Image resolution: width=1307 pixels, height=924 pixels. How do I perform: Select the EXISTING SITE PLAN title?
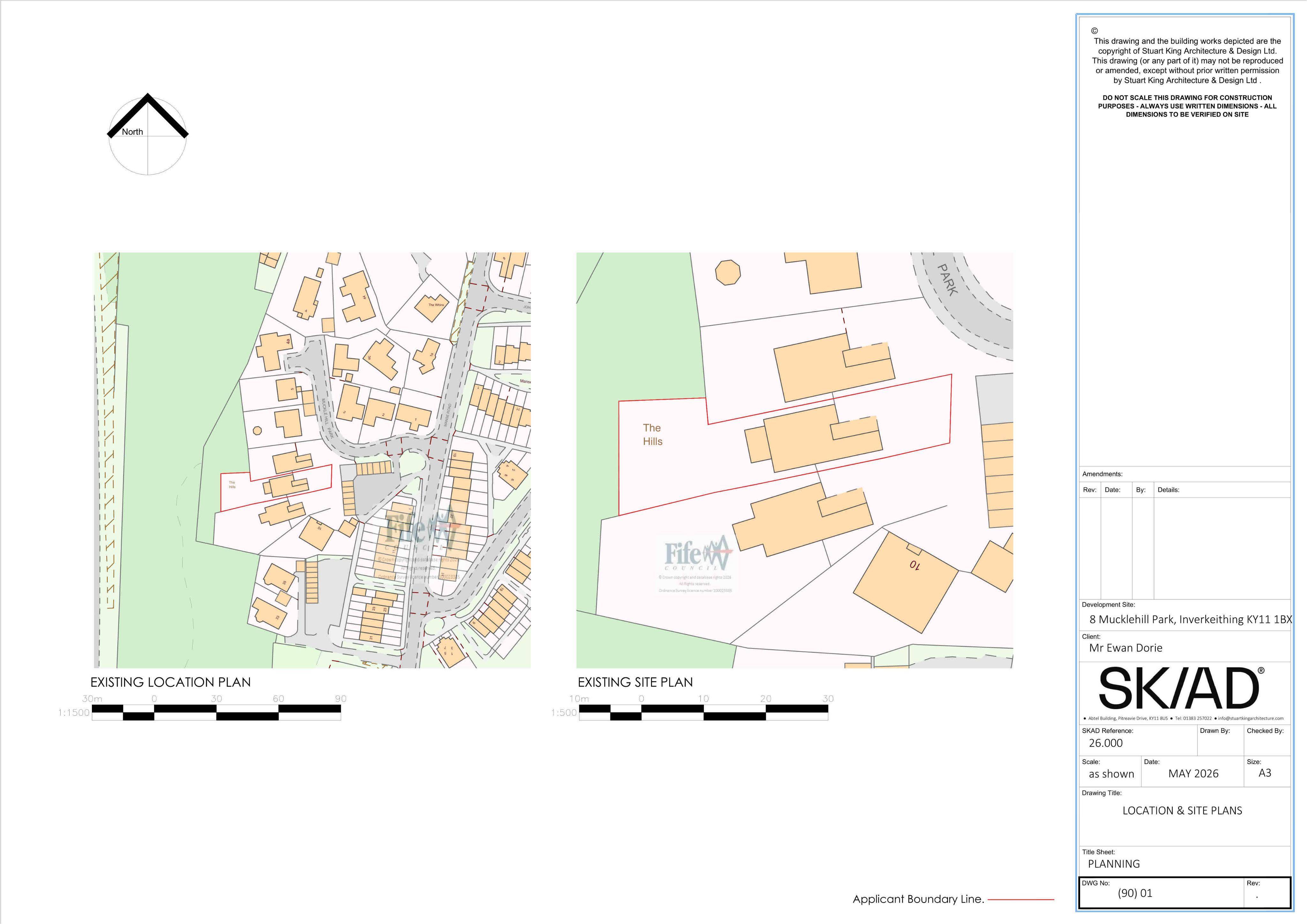pos(635,682)
